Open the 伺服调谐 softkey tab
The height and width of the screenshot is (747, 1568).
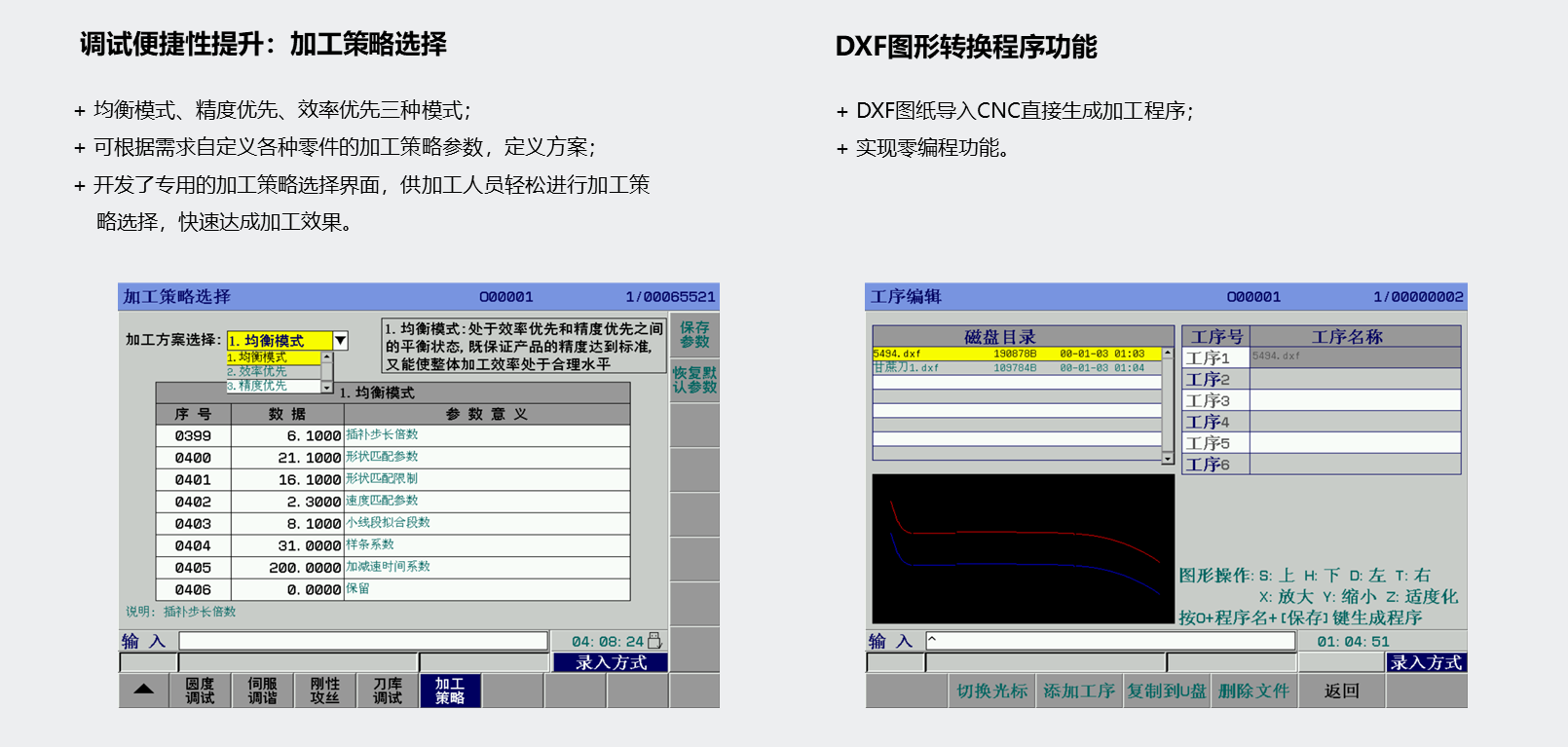point(262,691)
